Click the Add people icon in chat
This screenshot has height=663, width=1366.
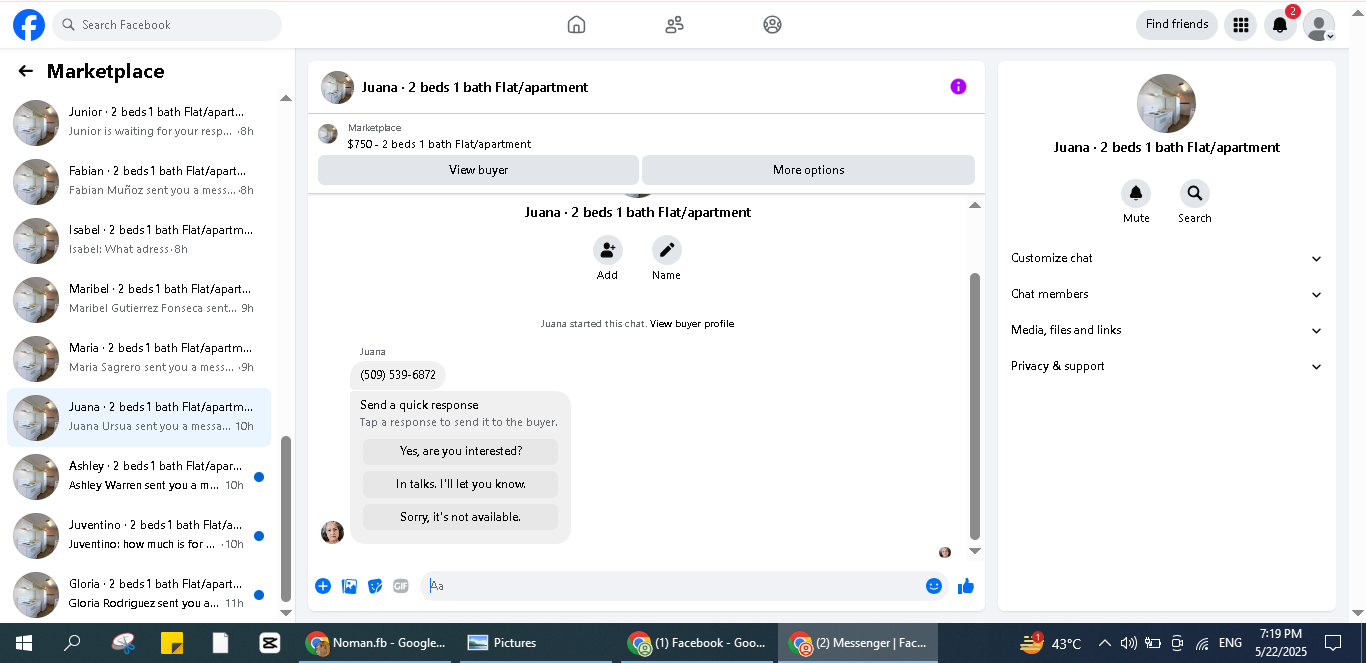pos(607,250)
